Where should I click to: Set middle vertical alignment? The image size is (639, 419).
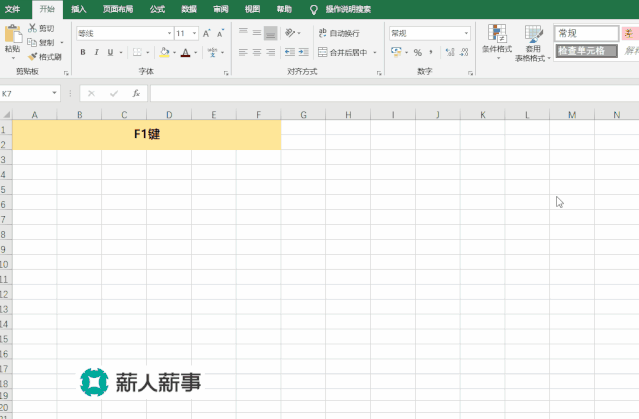coord(257,33)
